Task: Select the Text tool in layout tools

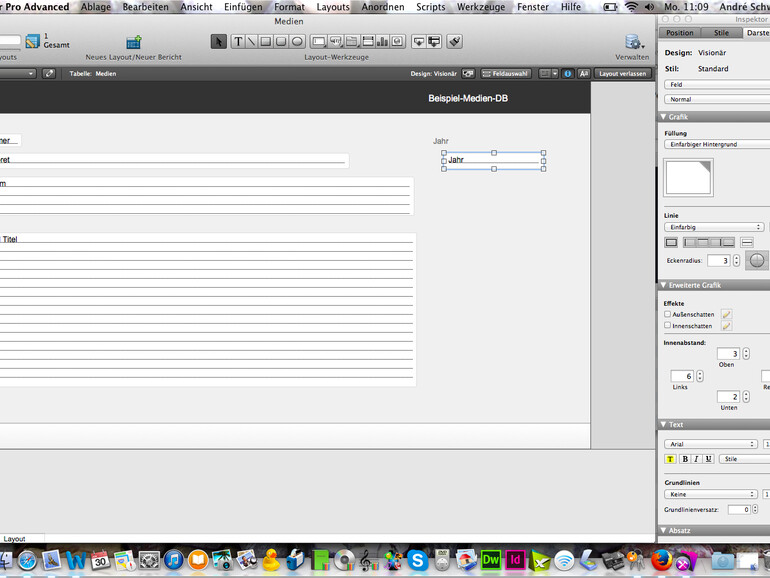Action: click(x=238, y=42)
